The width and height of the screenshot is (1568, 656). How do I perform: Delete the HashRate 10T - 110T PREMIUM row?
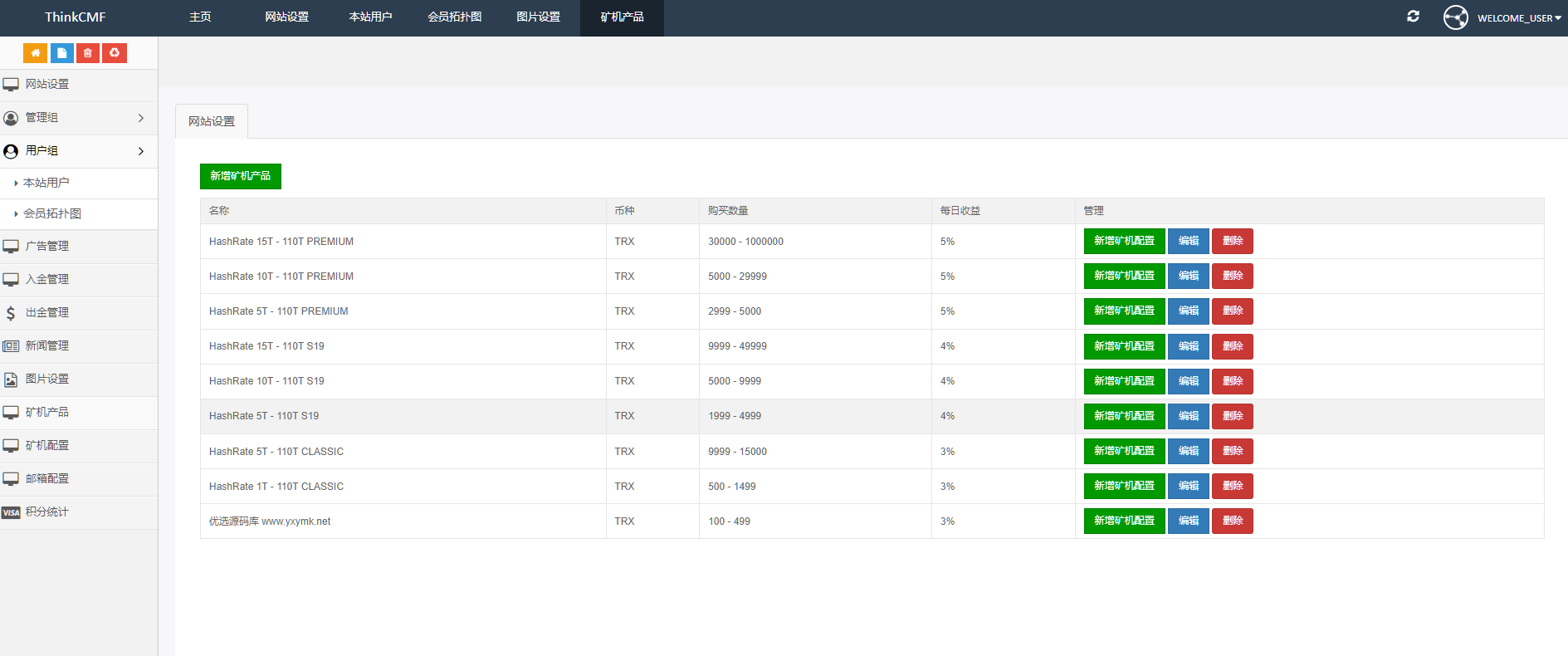click(x=1233, y=276)
